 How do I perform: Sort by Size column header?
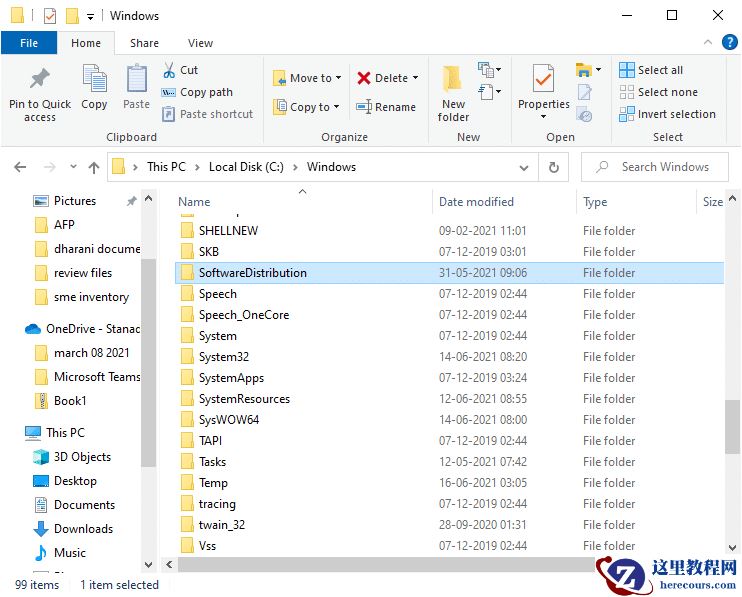713,202
